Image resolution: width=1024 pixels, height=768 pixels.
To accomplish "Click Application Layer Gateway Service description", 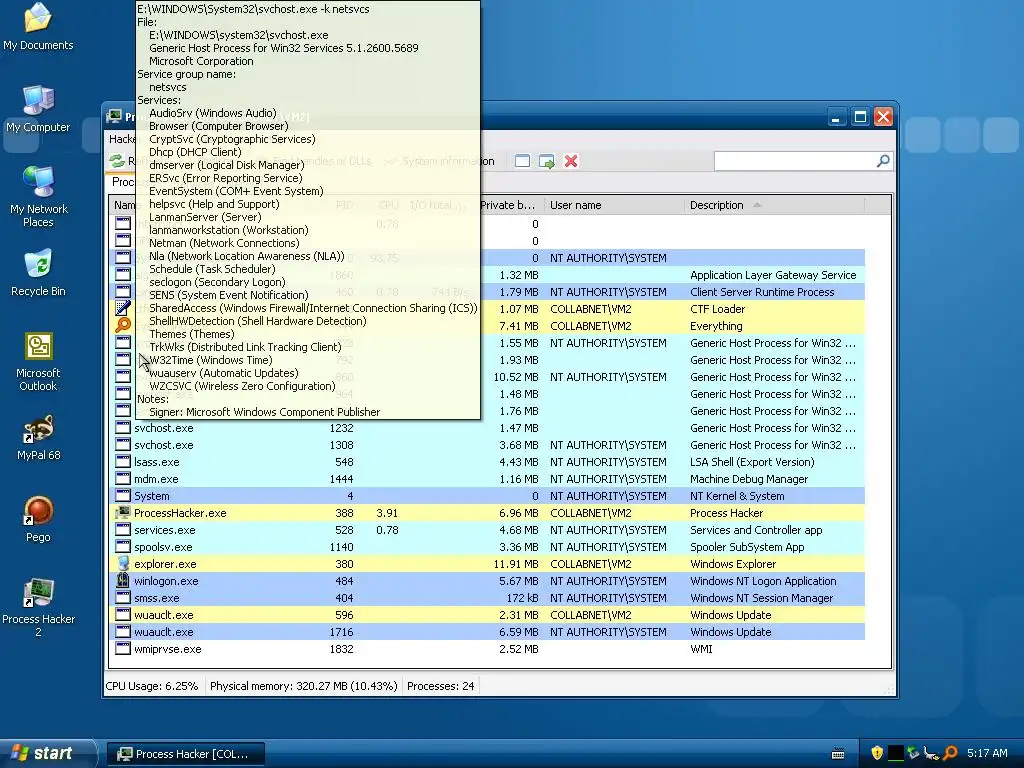I will [773, 275].
